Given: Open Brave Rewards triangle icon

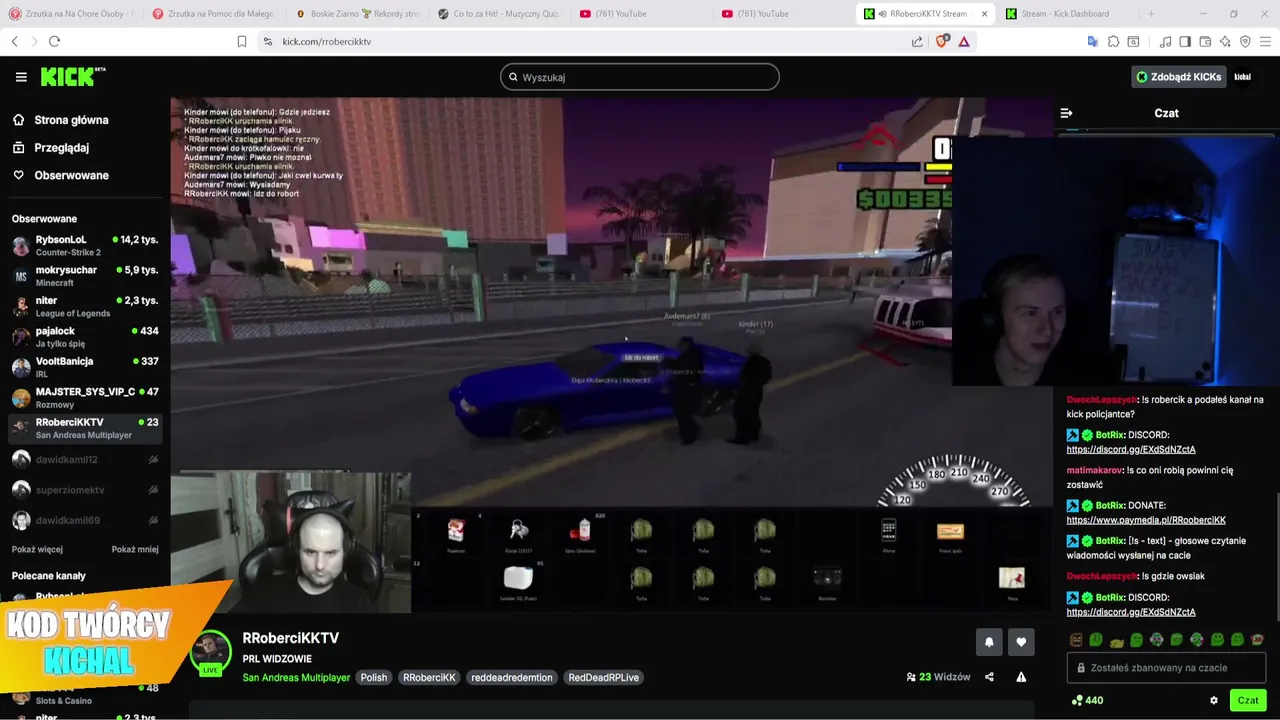Looking at the screenshot, I should (964, 41).
